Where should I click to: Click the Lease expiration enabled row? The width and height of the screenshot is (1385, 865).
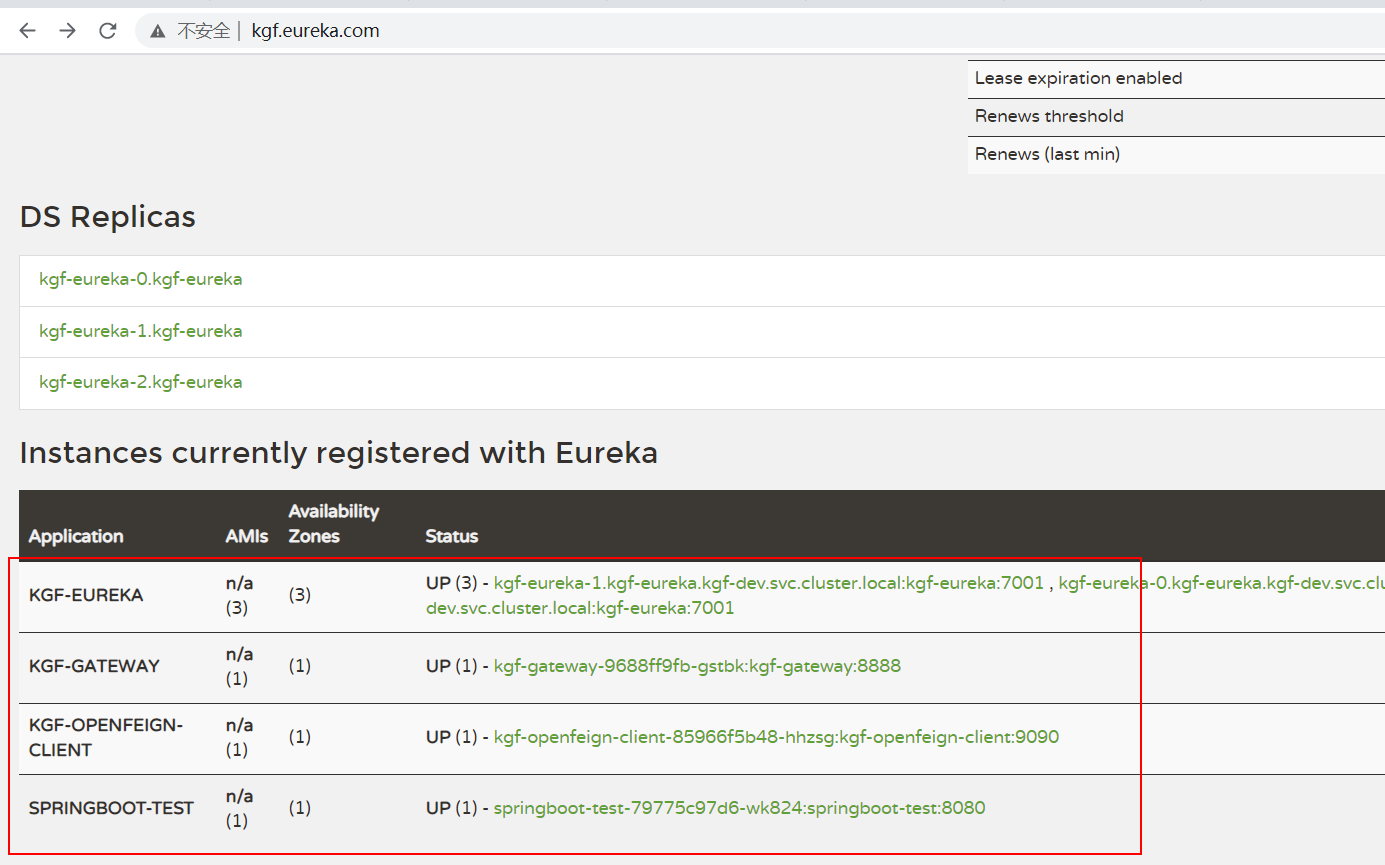(x=1176, y=79)
